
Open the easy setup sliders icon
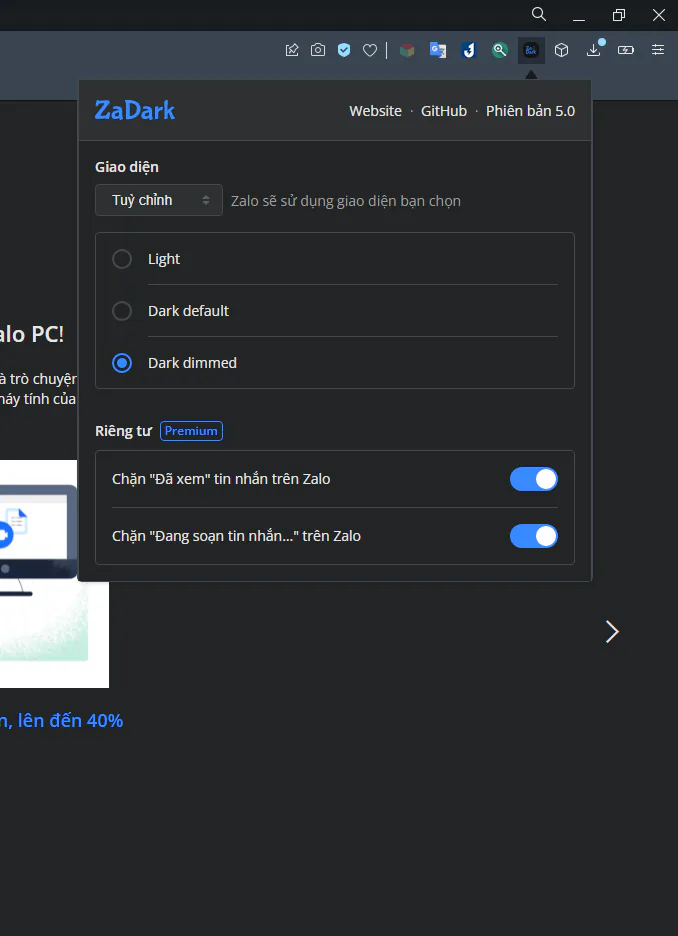[658, 50]
